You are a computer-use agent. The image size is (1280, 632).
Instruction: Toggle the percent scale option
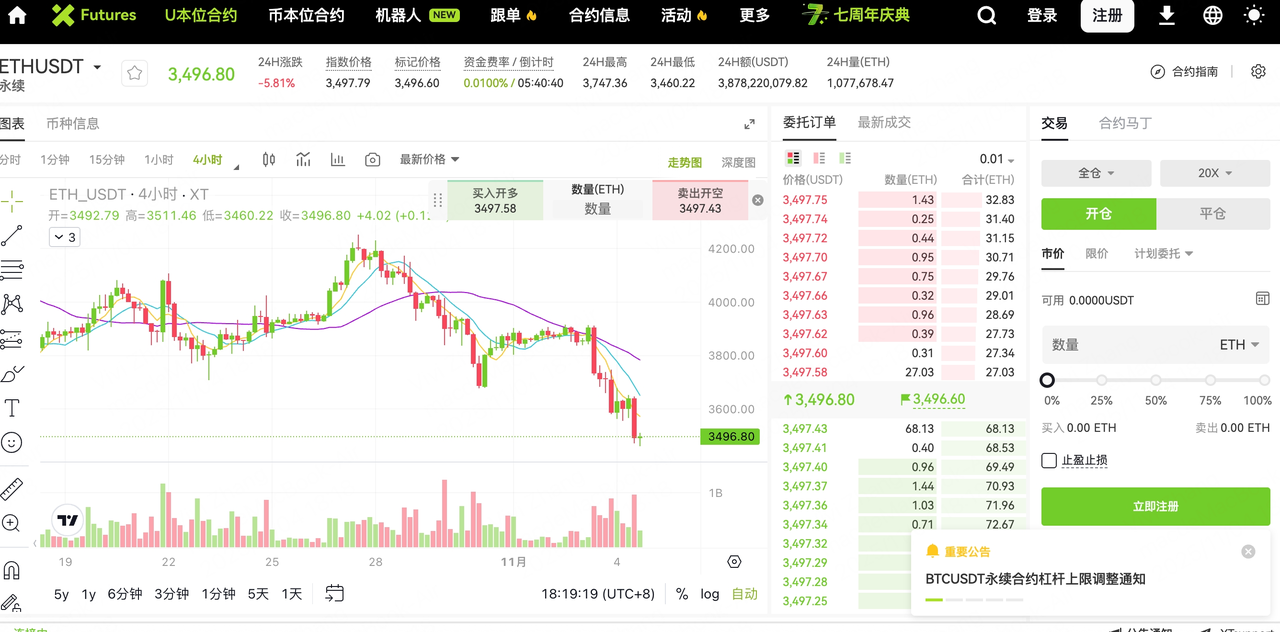[x=682, y=594]
